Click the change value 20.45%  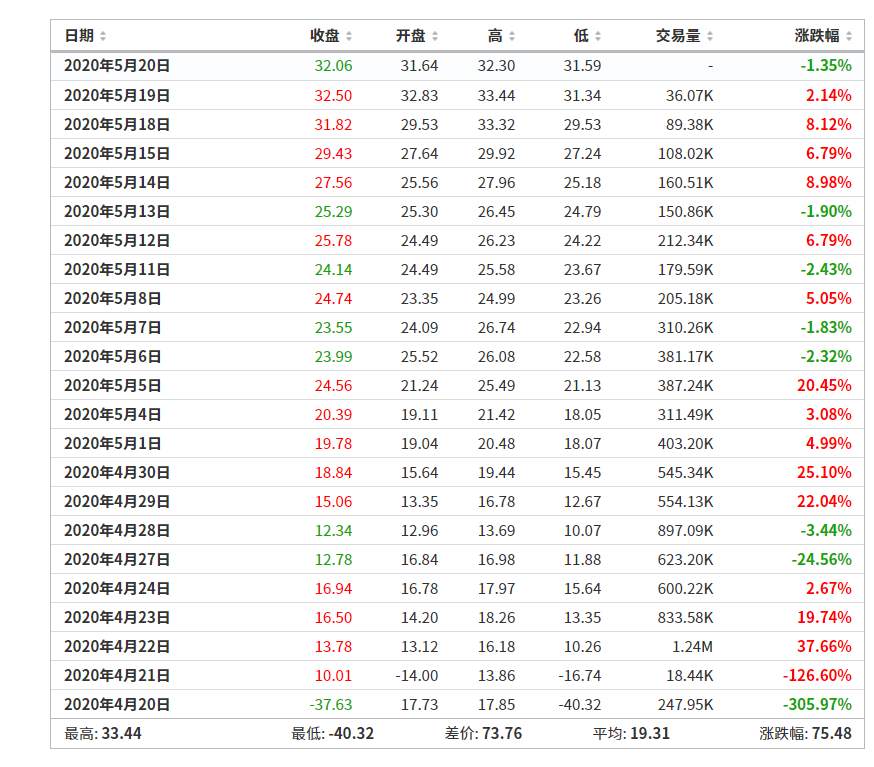pyautogui.click(x=824, y=385)
